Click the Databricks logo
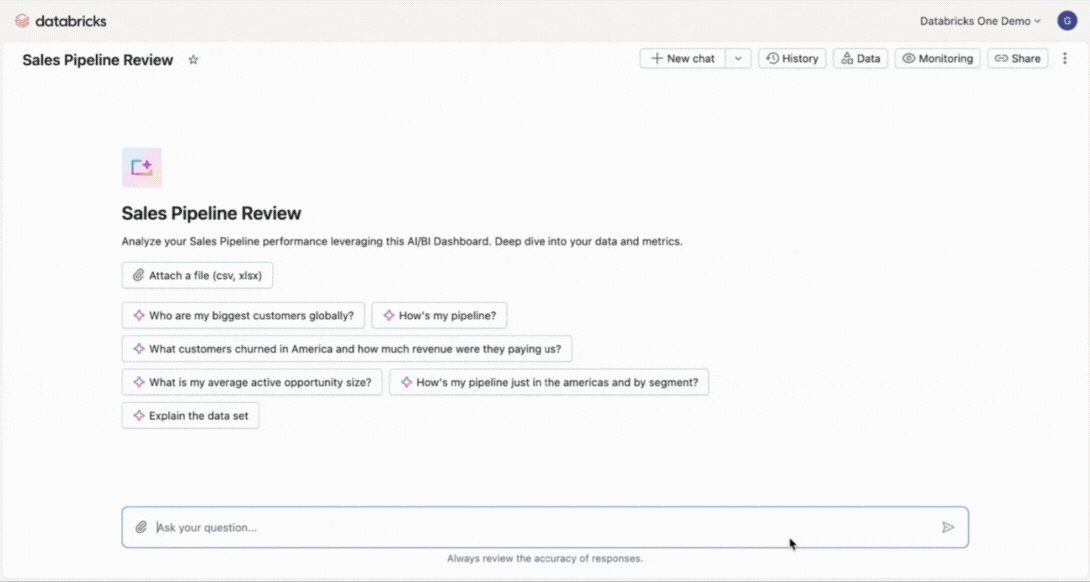This screenshot has width=1090, height=582. 60,21
